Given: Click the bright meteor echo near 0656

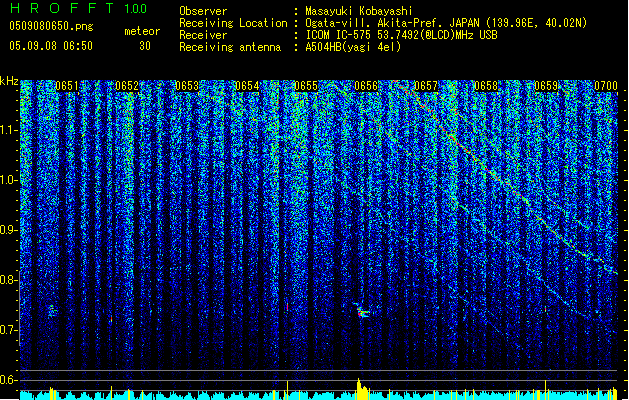Looking at the screenshot, I should (x=362, y=311).
